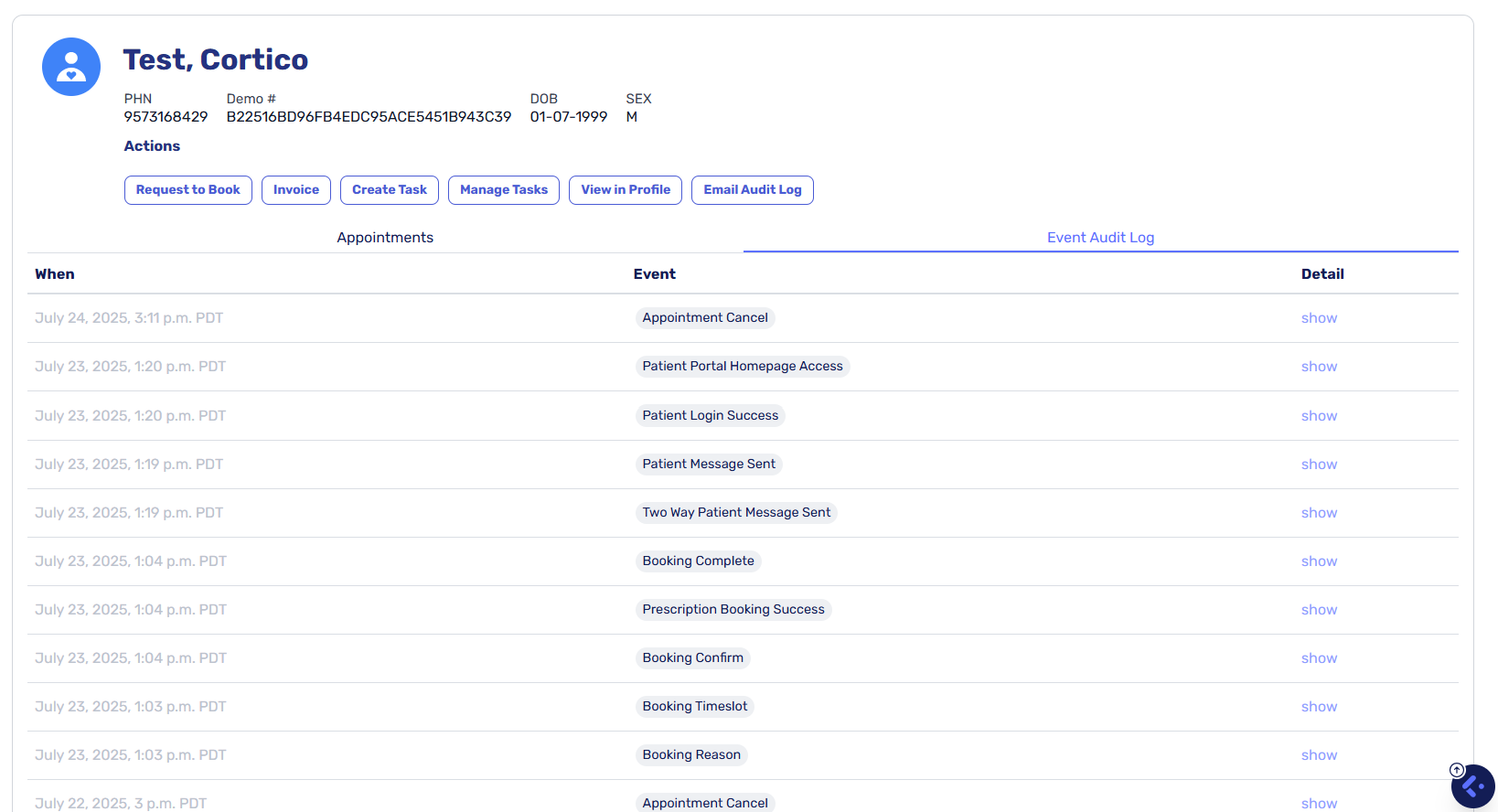Viewport: 1498px width, 812px height.
Task: Show details for Booking Reason
Action: pos(1319,755)
